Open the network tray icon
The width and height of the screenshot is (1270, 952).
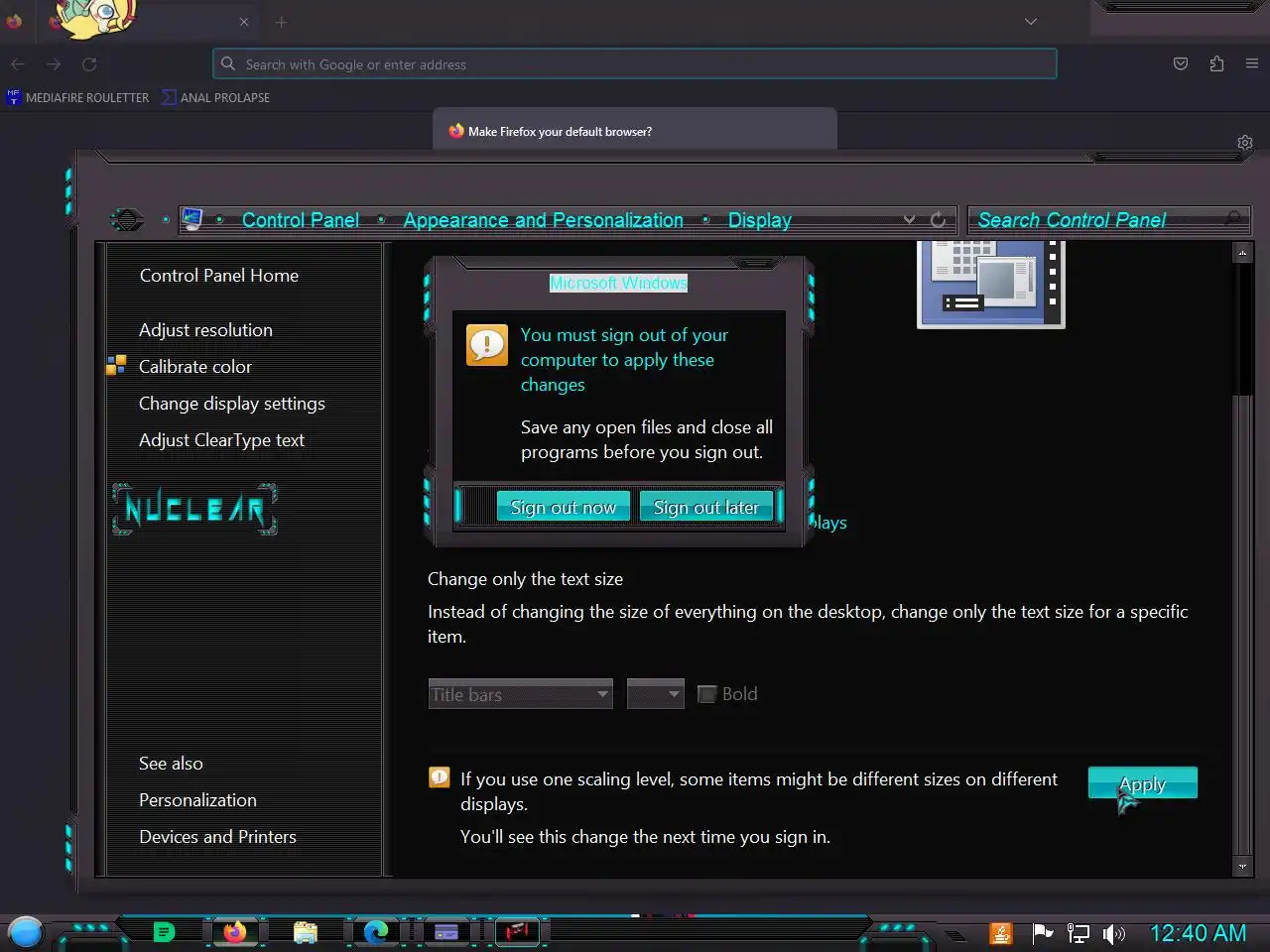pos(1078,933)
